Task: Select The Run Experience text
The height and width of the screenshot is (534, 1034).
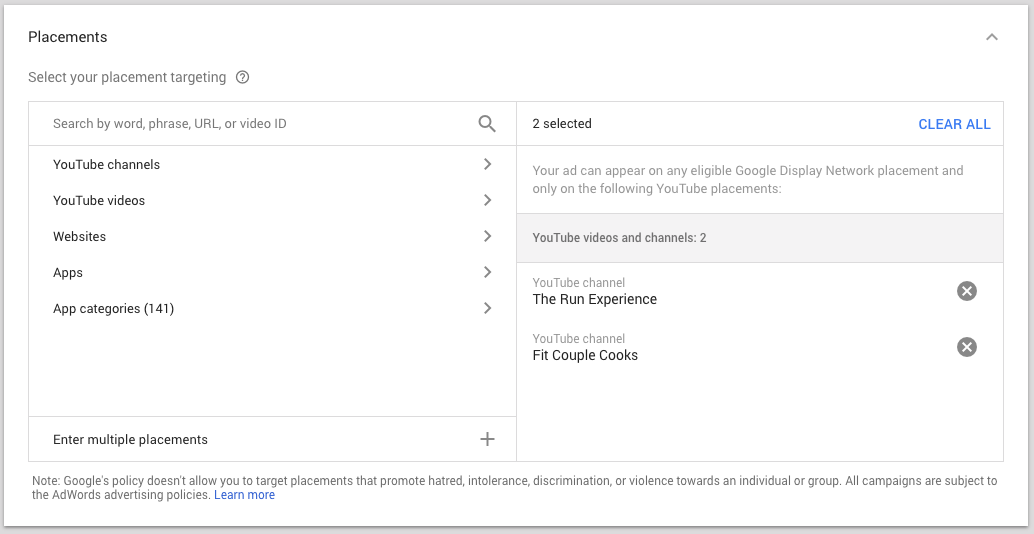Action: pos(595,299)
